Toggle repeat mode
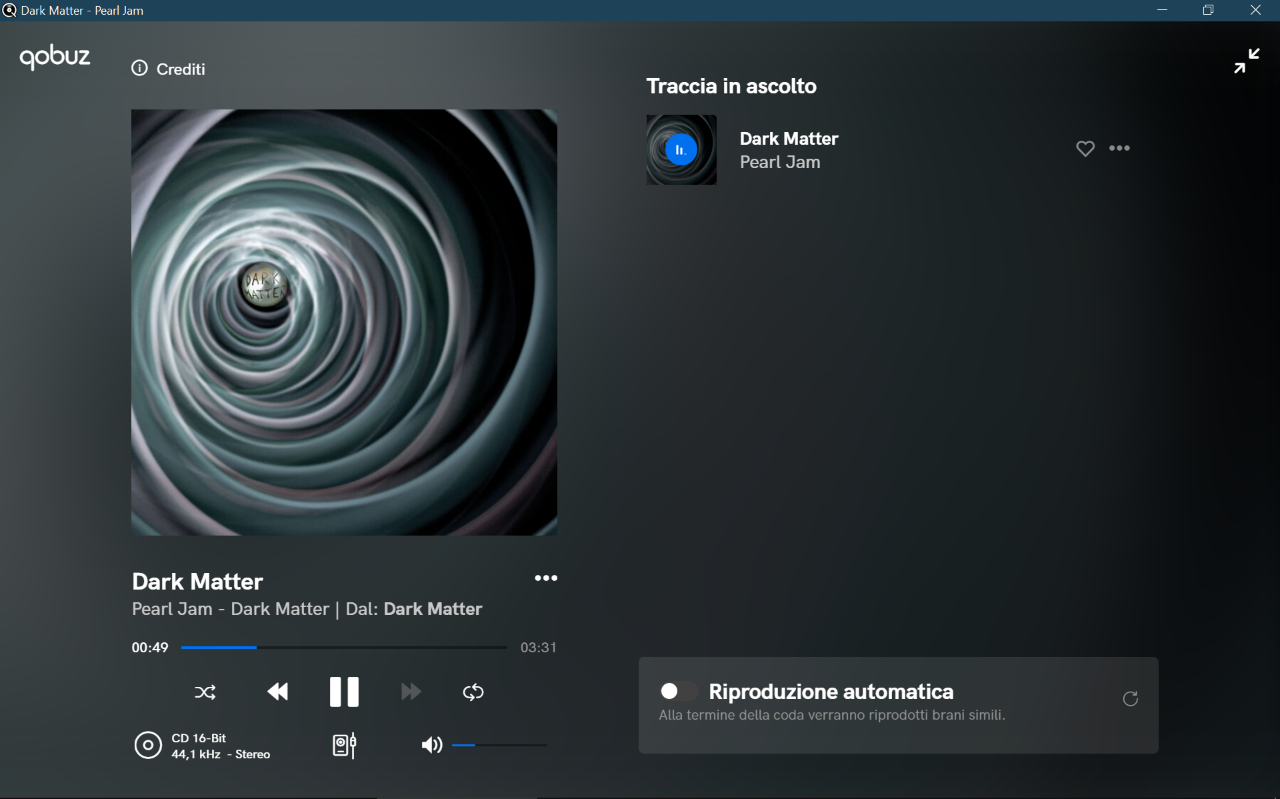 pos(473,692)
